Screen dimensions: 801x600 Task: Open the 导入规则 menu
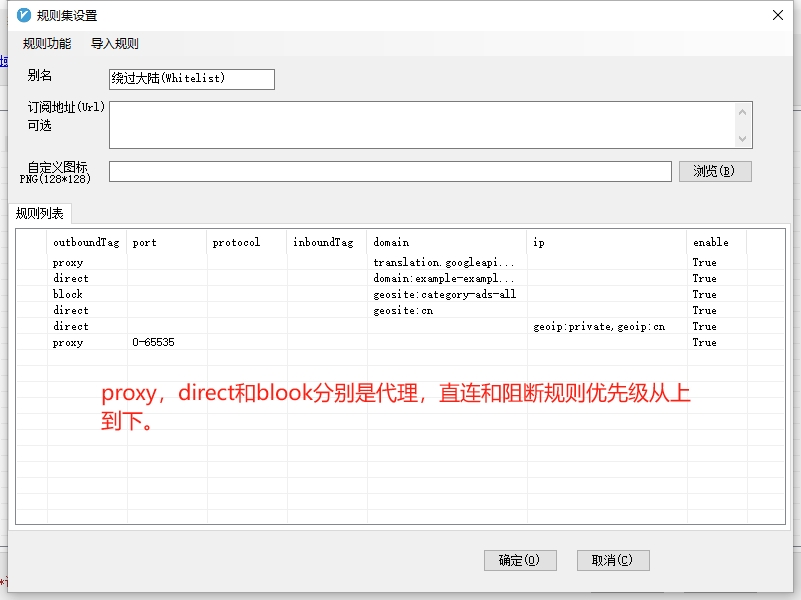(115, 44)
